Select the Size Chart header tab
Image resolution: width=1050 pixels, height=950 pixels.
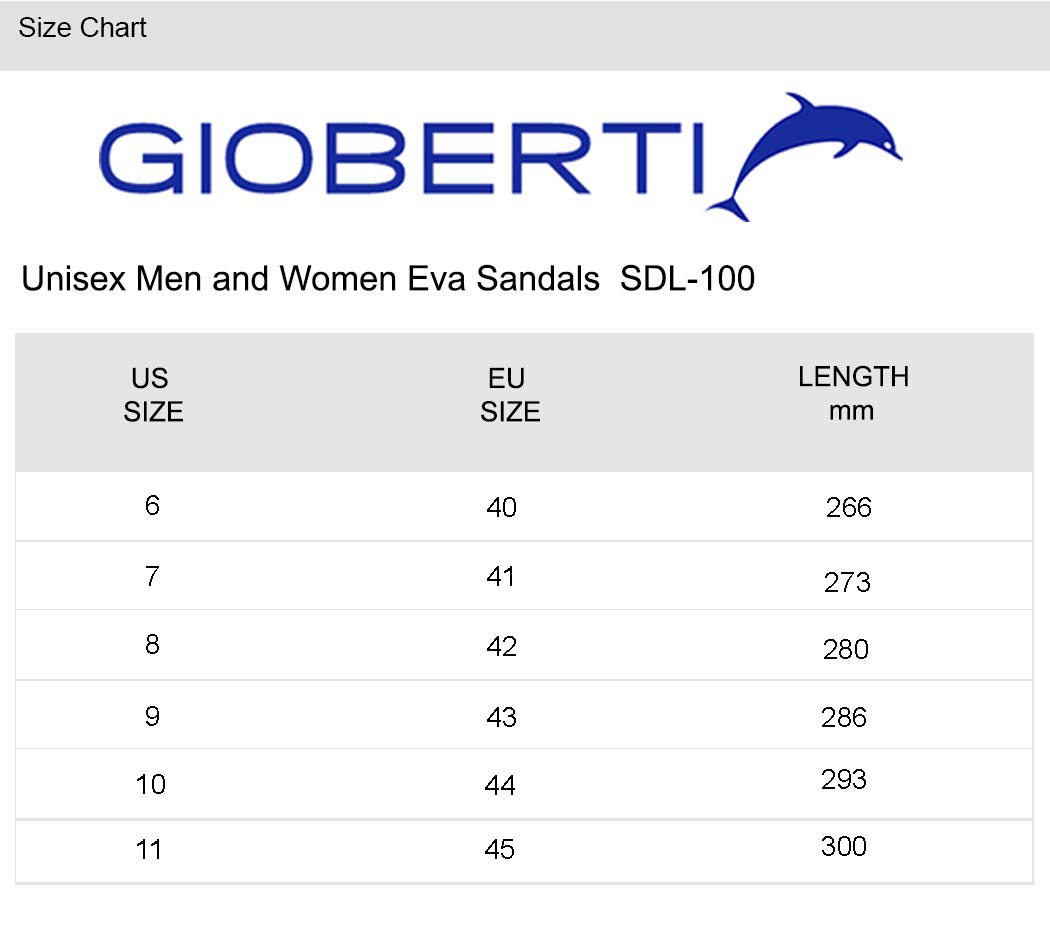[x=82, y=28]
